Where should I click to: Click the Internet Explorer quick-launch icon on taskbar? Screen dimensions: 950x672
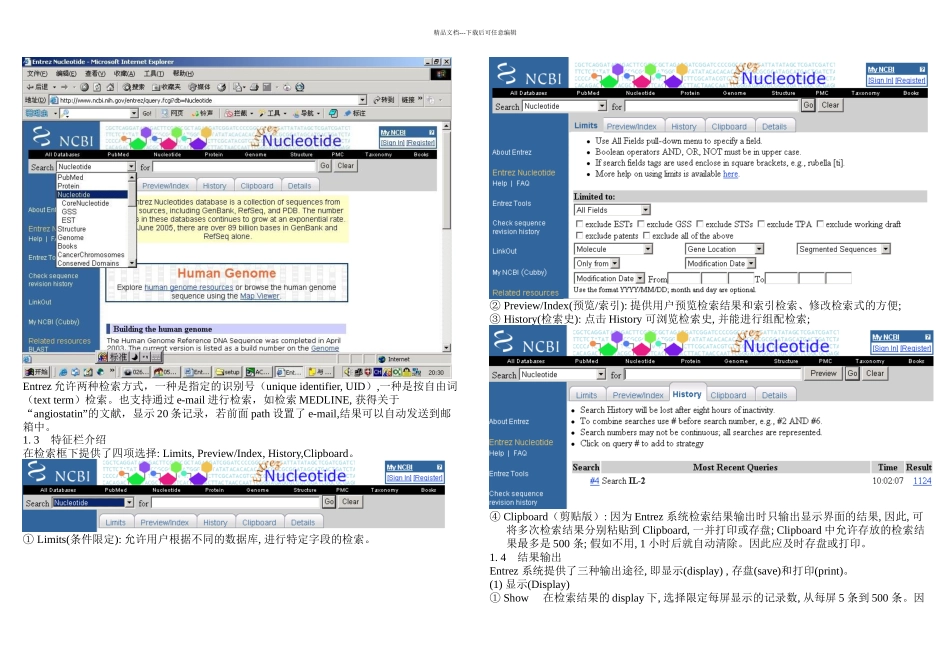pos(63,372)
